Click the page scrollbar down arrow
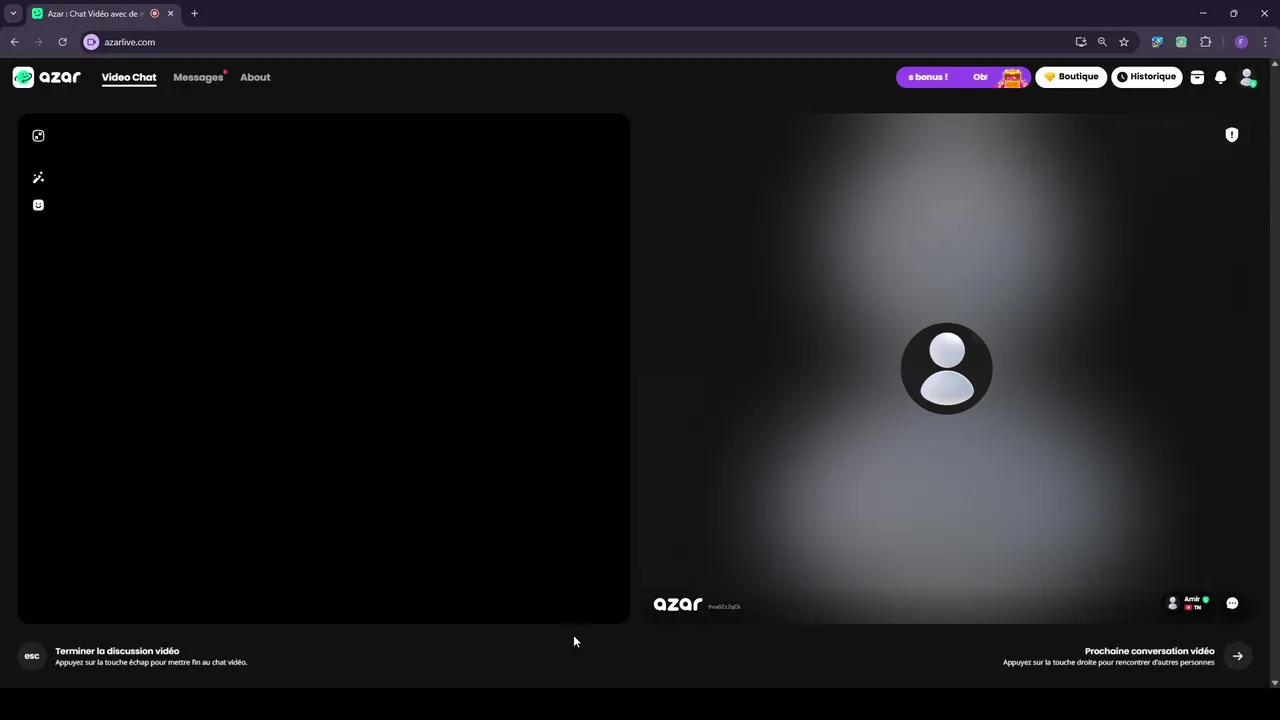1280x720 pixels. tap(1274, 683)
